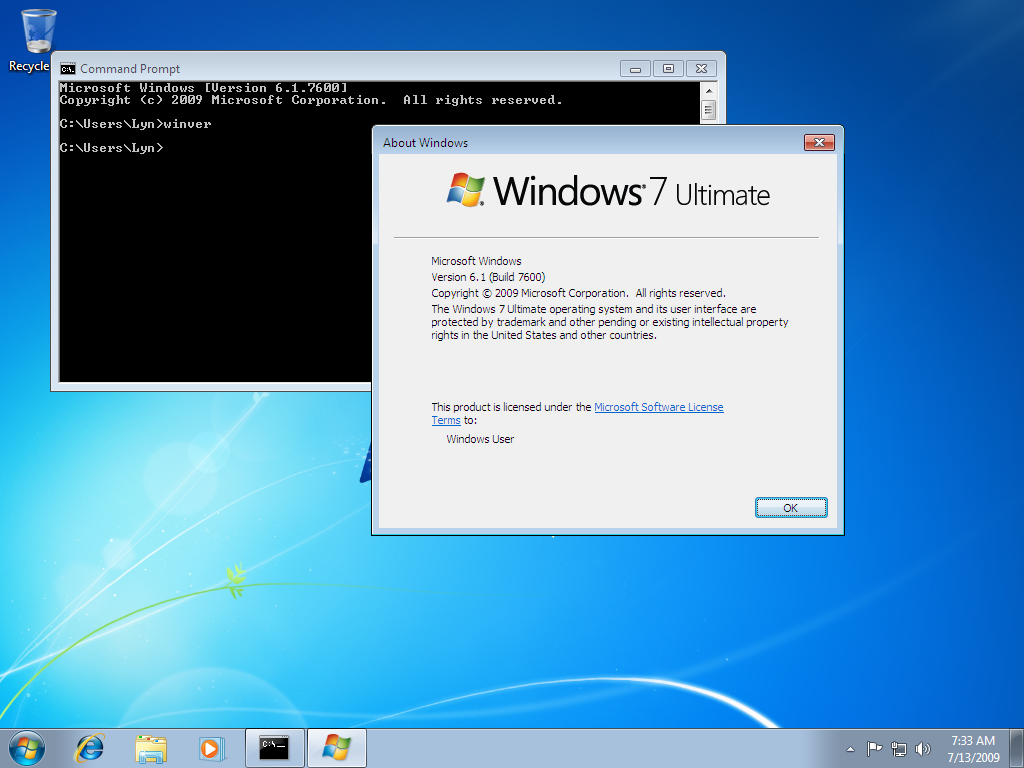Open the Start menu orb
The width and height of the screenshot is (1024, 768).
27,747
